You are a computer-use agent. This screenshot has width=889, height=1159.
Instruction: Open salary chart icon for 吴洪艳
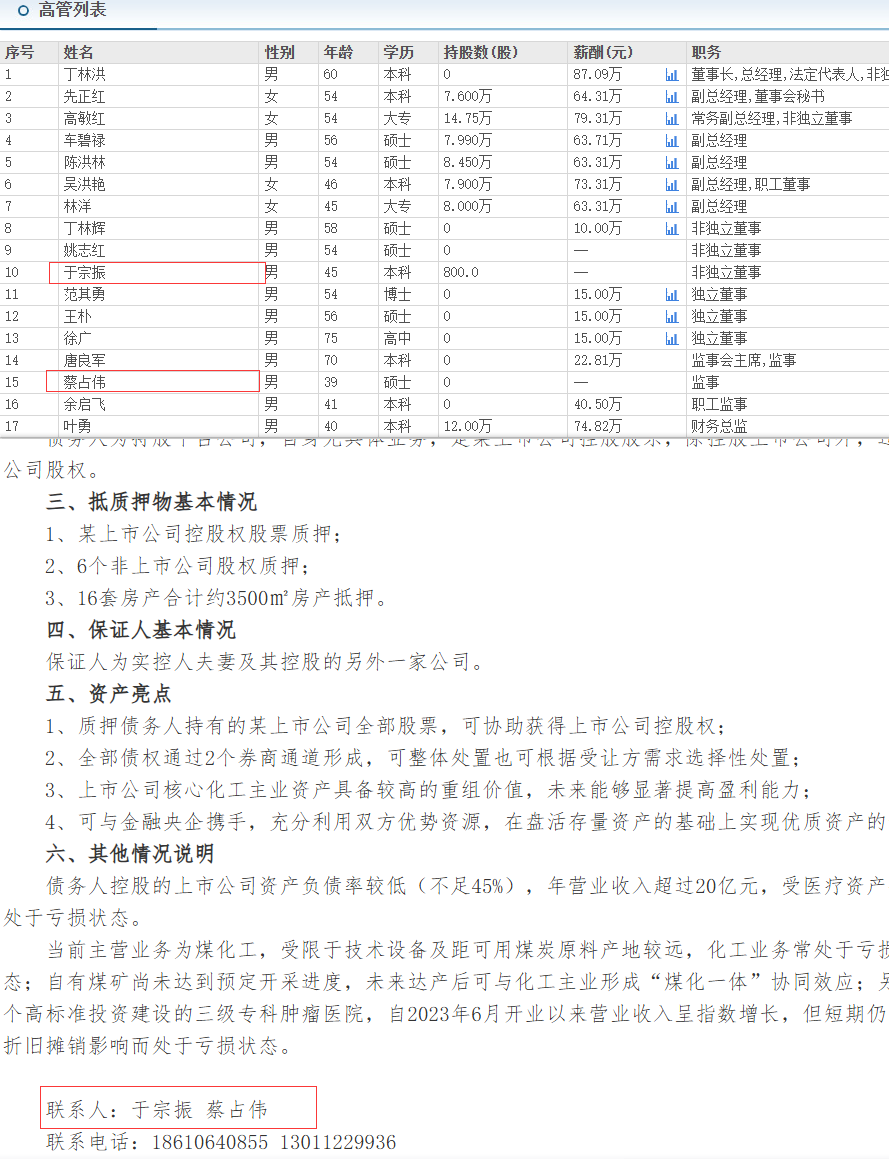tap(672, 185)
